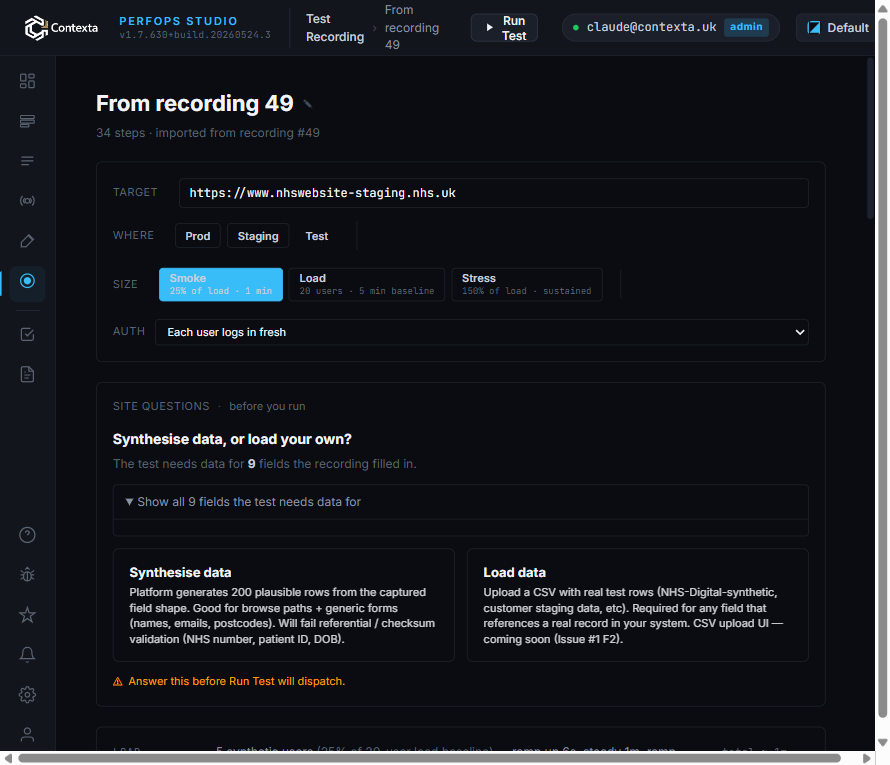Choose the Smoke size option
Image resolution: width=890 pixels, height=765 pixels.
(x=221, y=284)
